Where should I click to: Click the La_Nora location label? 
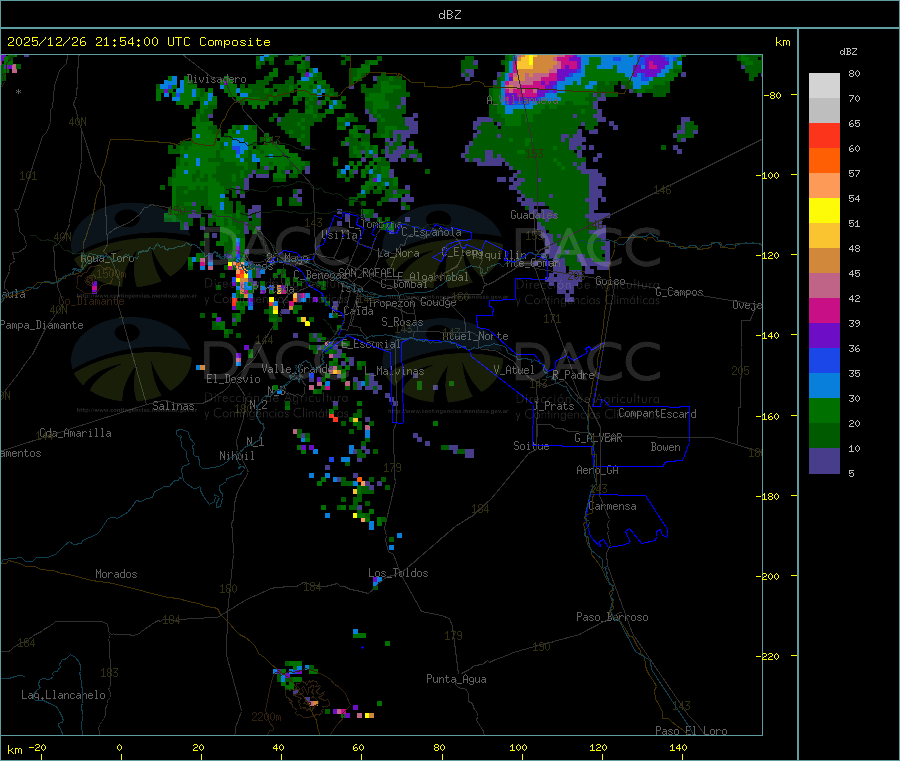point(398,253)
